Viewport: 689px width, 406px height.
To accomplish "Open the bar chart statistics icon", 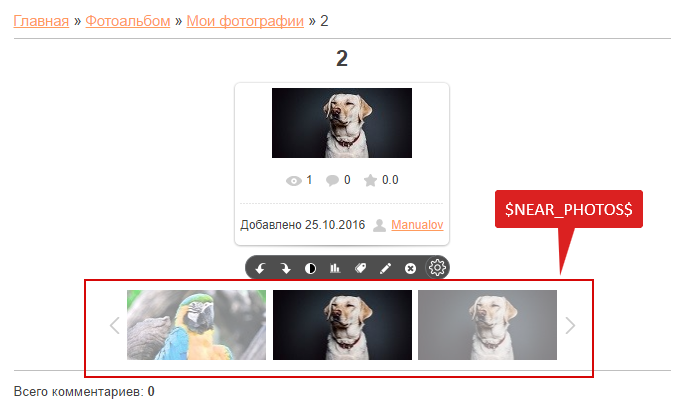I will (x=335, y=268).
